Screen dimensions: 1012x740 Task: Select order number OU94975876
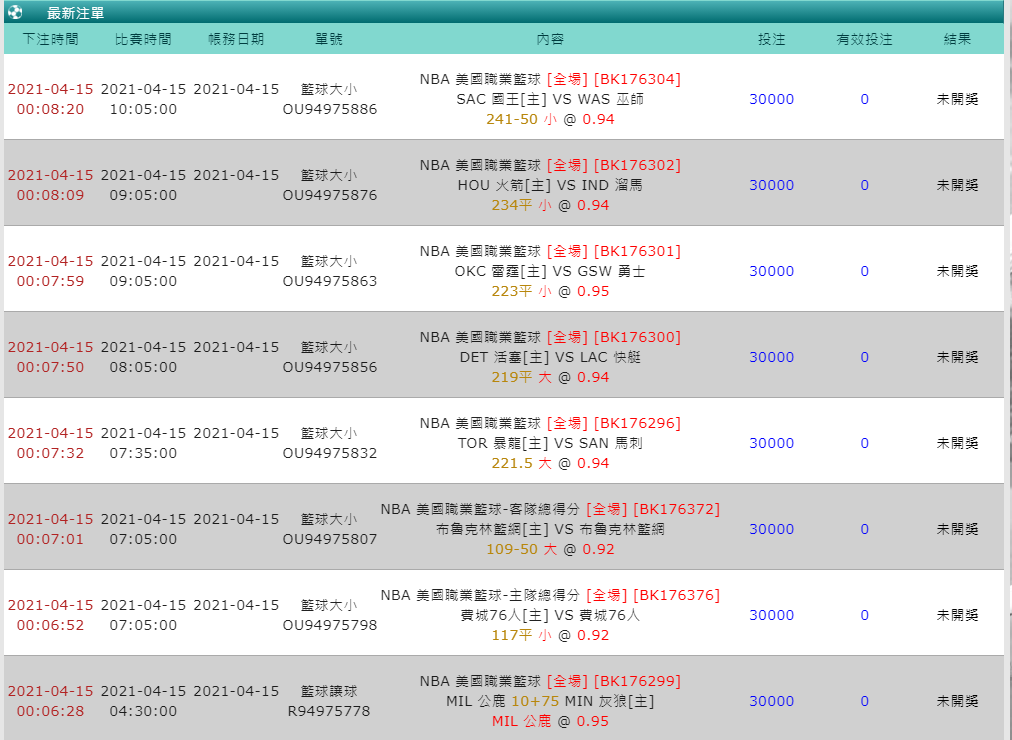click(330, 195)
